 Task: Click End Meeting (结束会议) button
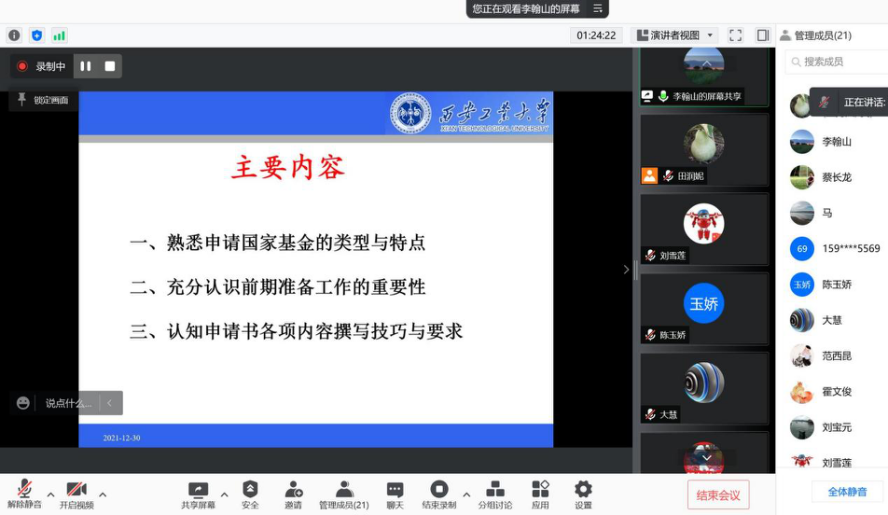(718, 495)
